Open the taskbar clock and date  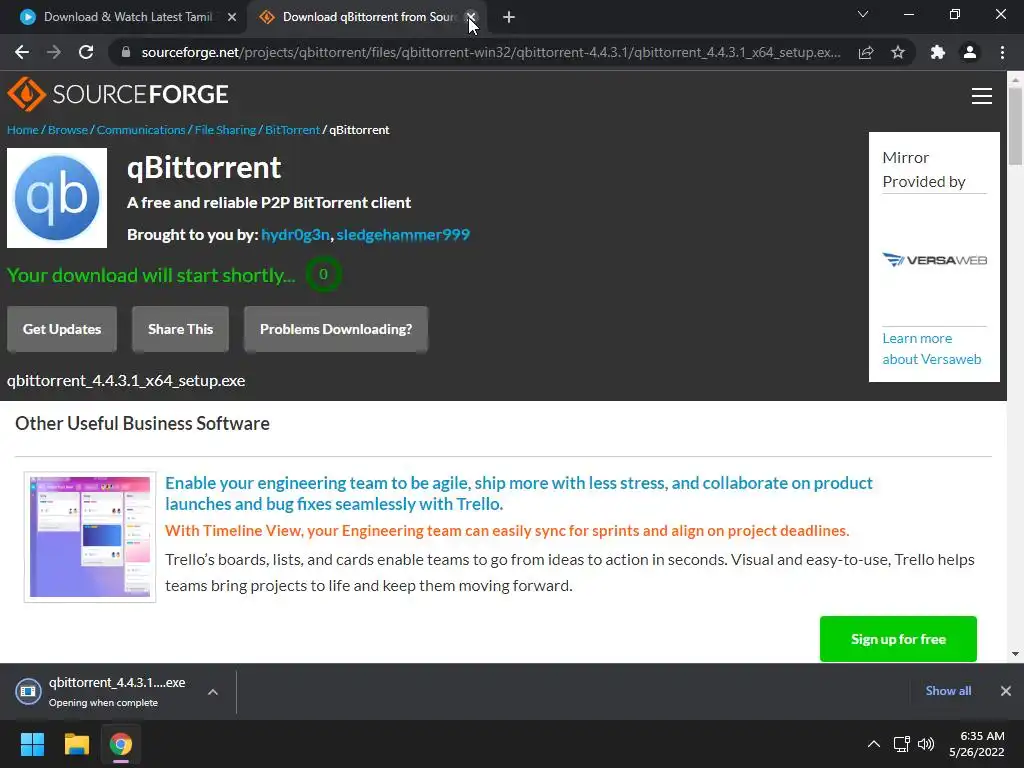977,744
